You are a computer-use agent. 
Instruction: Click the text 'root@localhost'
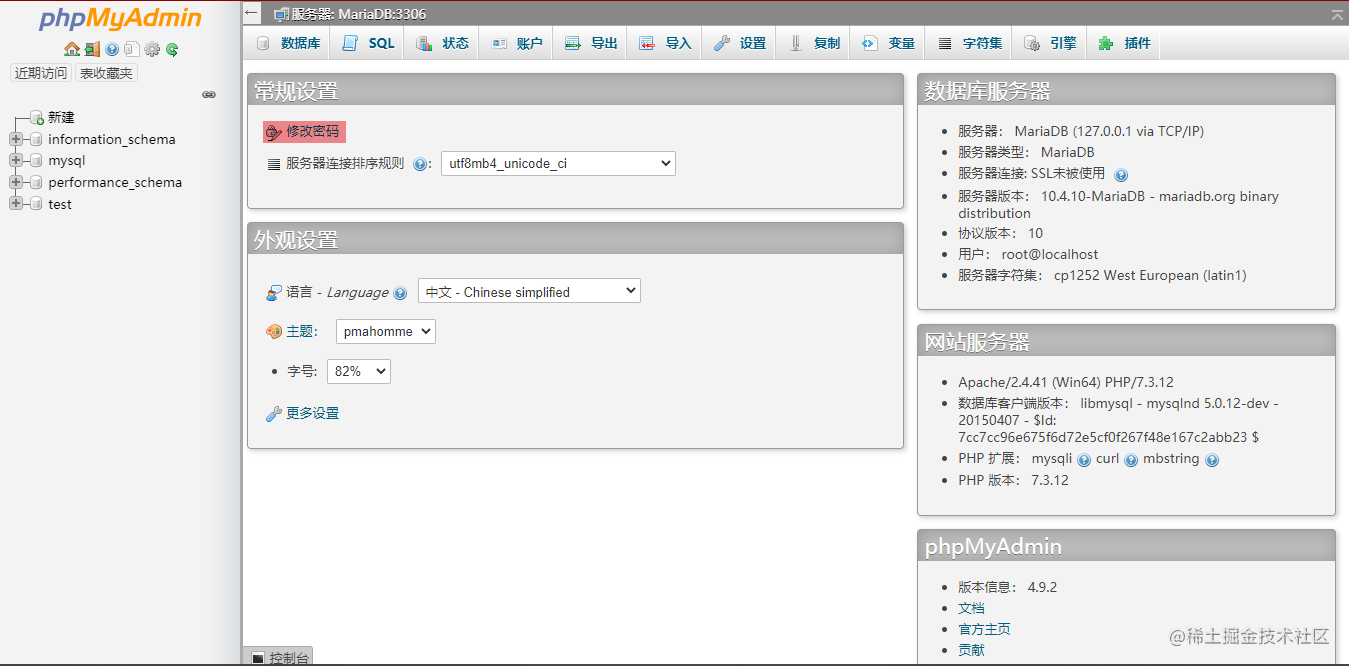[1050, 254]
